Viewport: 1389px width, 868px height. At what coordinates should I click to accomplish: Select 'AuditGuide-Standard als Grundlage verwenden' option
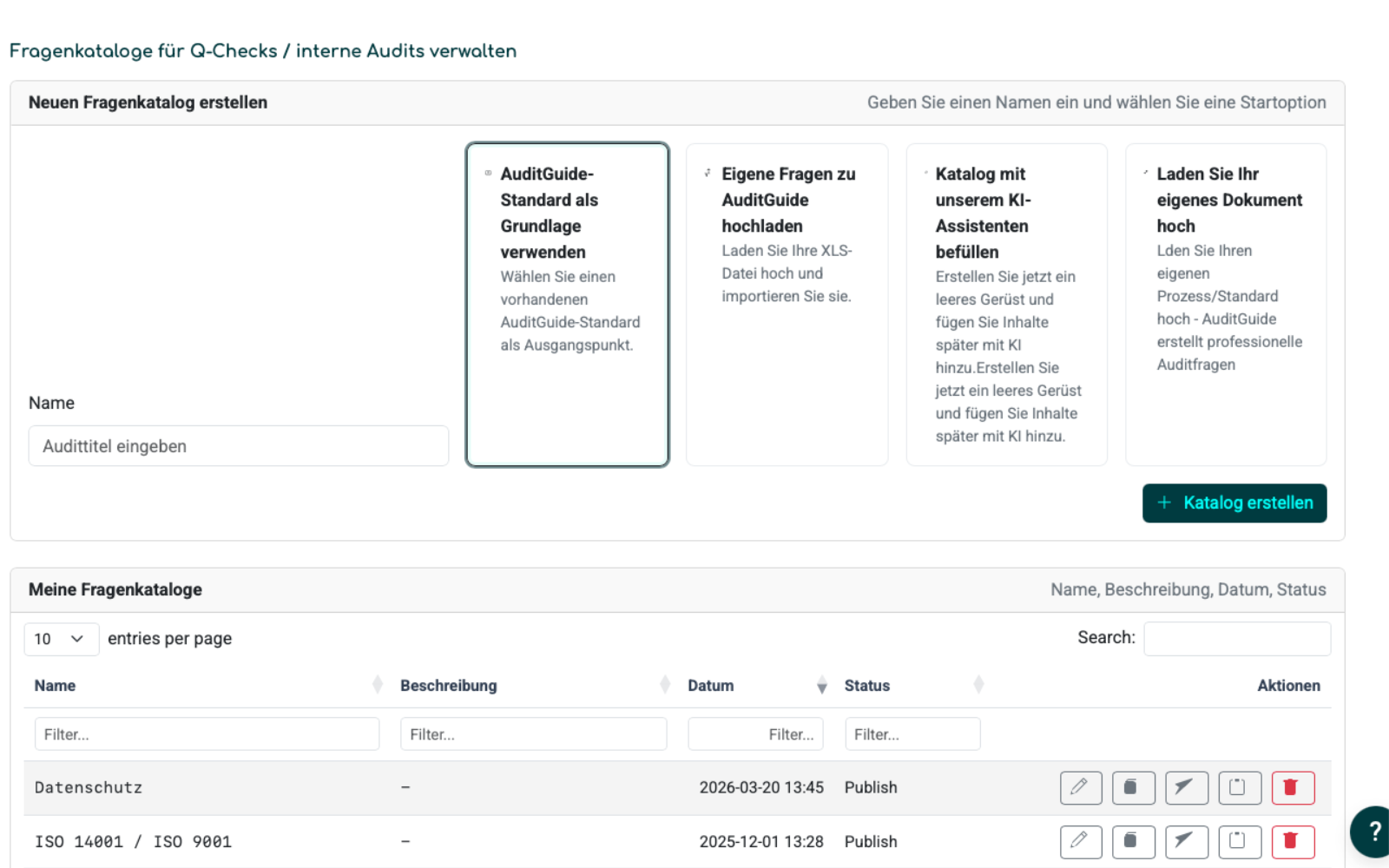[x=567, y=305]
